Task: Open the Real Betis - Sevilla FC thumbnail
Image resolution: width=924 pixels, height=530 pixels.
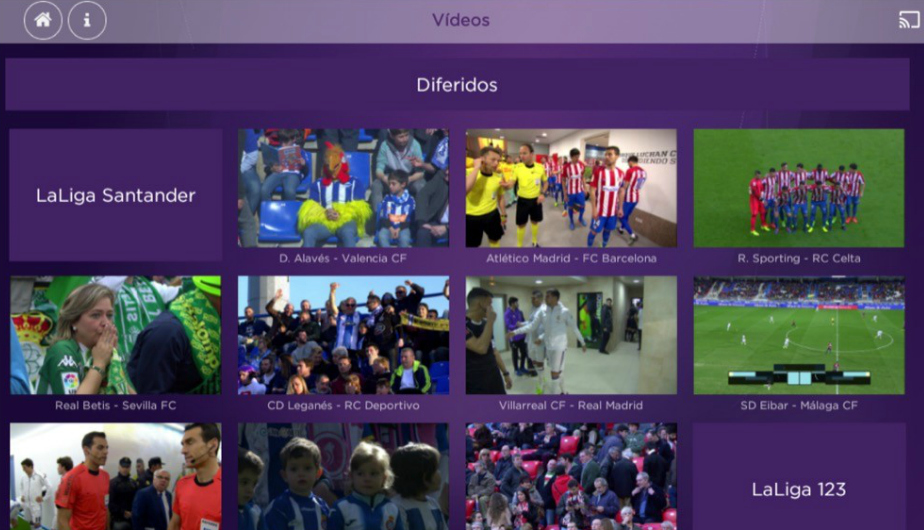Action: click(116, 335)
